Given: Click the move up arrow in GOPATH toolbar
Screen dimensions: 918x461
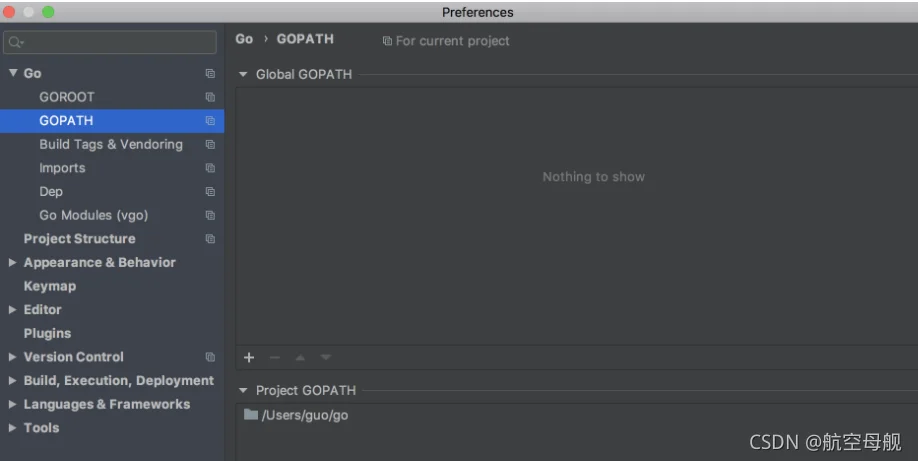Looking at the screenshot, I should [300, 357].
